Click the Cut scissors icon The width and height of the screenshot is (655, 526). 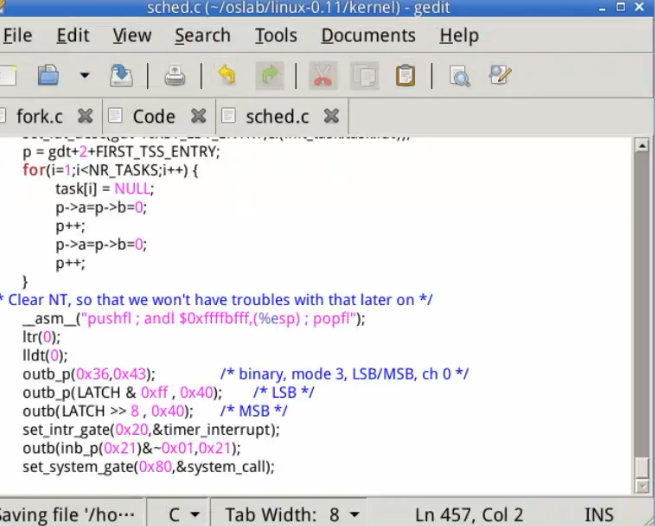click(x=322, y=76)
